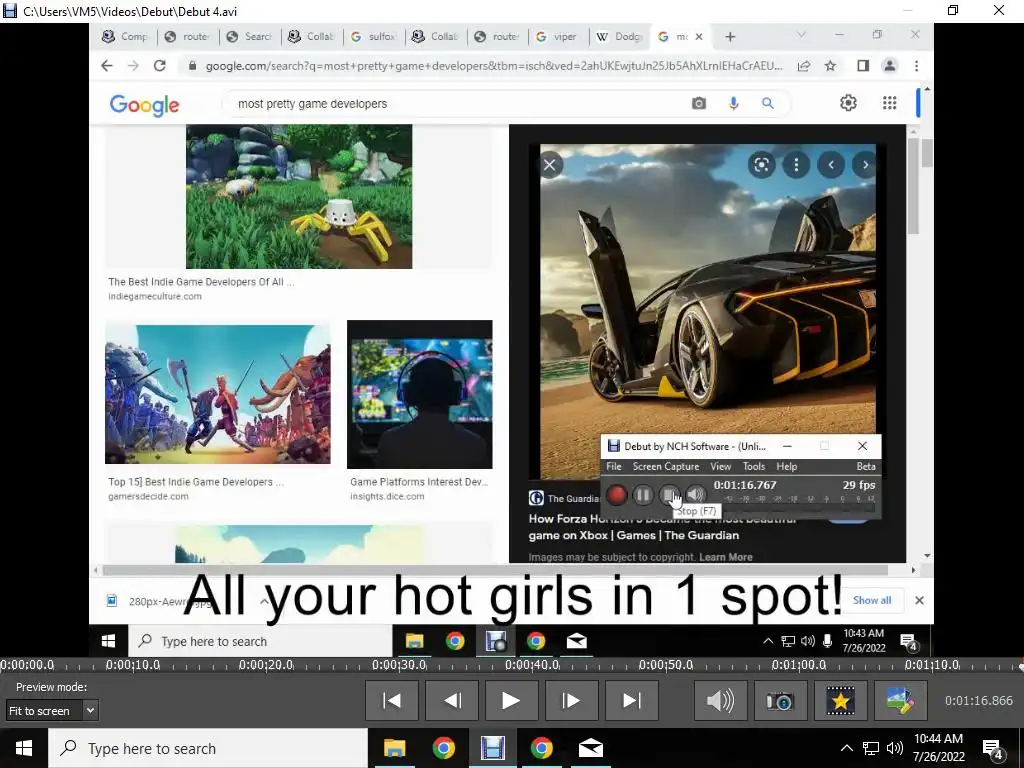Open a new tab with the plus button
This screenshot has width=1024, height=768.
tap(730, 37)
